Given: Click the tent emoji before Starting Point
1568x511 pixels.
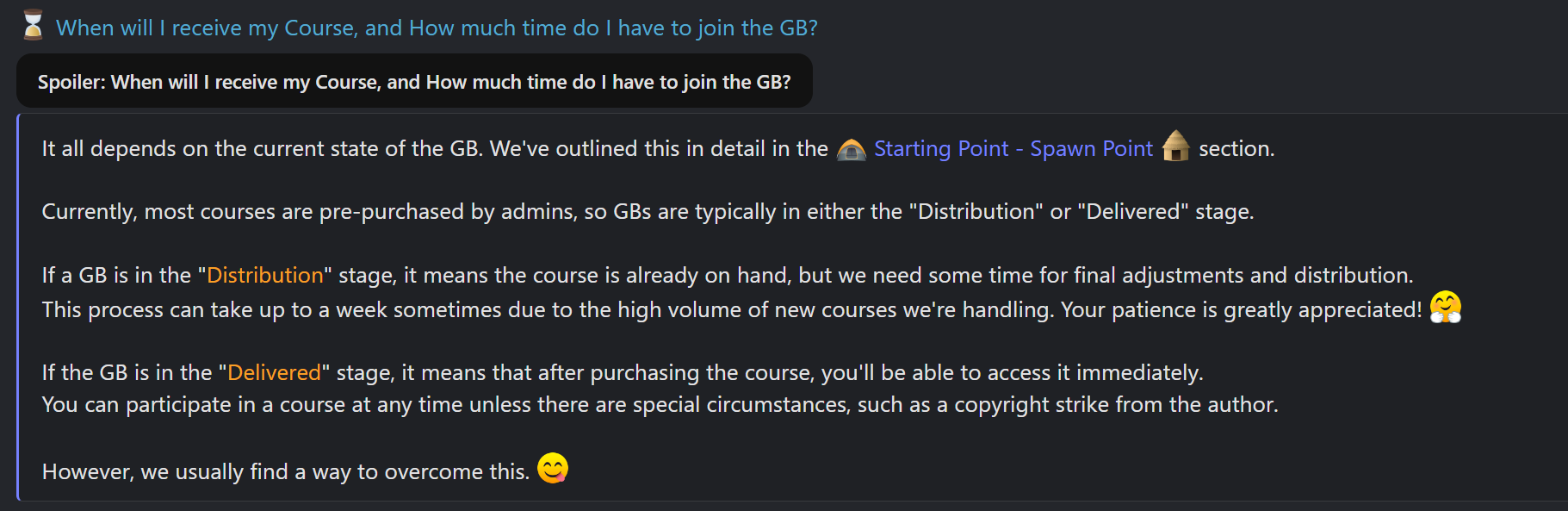Looking at the screenshot, I should coord(851,149).
